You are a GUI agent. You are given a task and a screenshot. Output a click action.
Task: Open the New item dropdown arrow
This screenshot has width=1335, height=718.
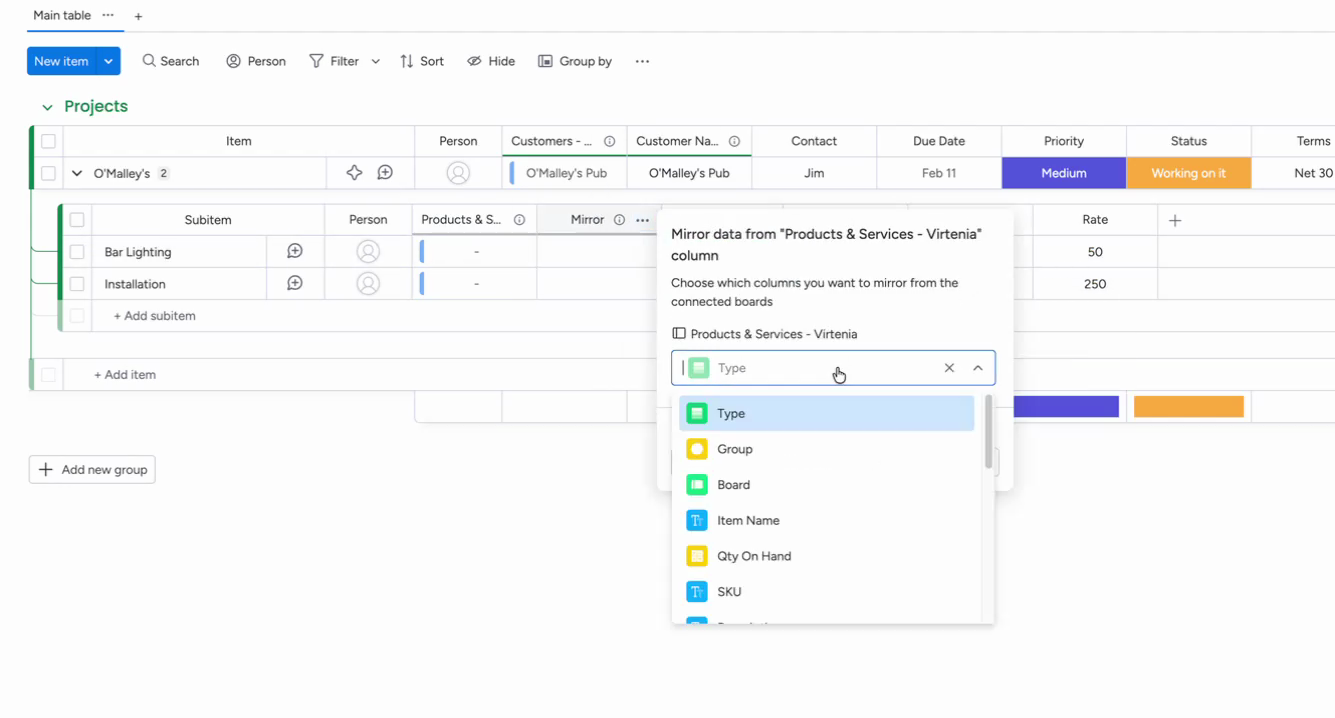(x=108, y=61)
